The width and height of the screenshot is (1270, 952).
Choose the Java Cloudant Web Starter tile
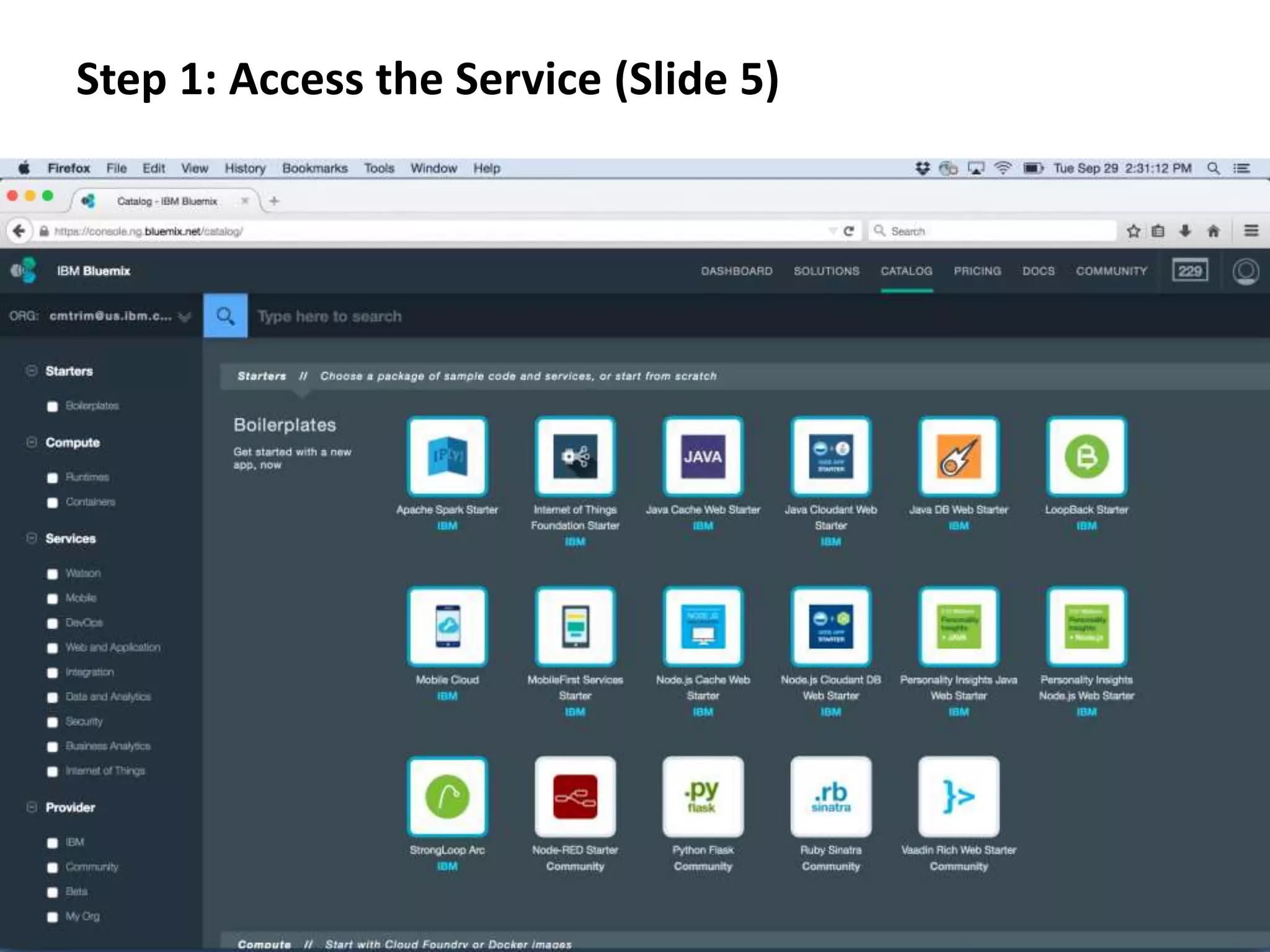[x=831, y=457]
